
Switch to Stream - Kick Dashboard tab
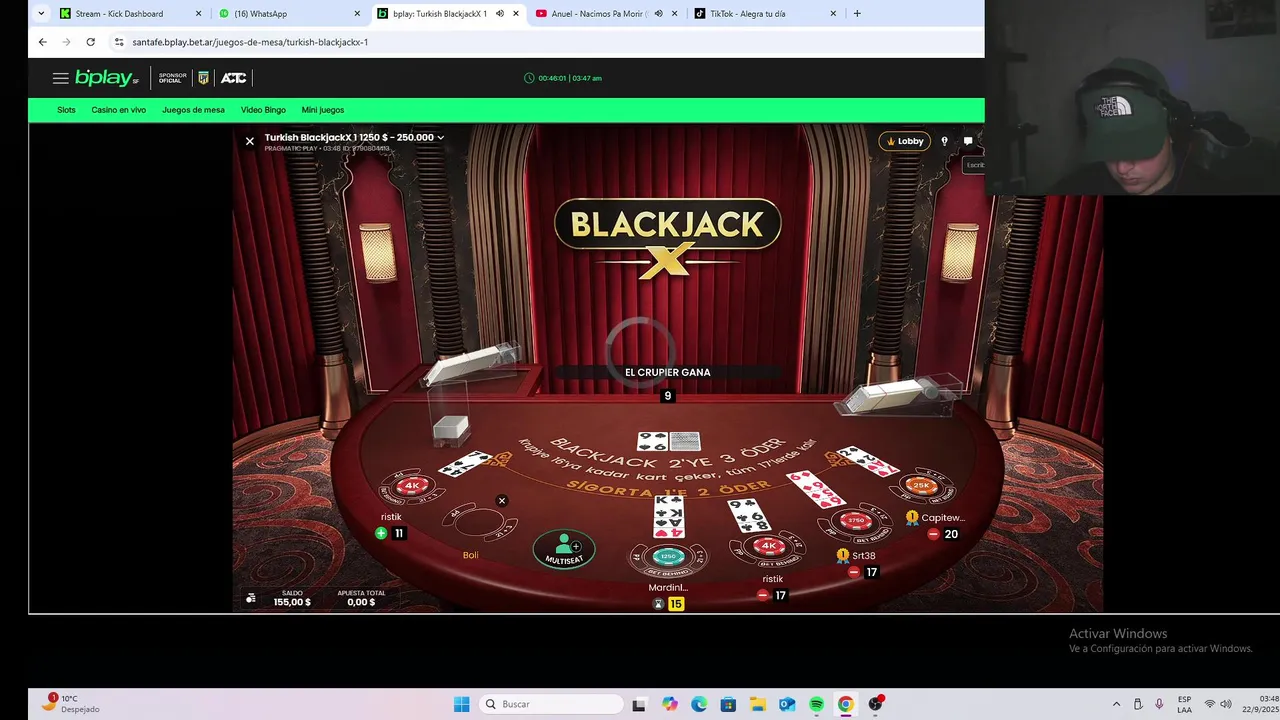pos(130,14)
